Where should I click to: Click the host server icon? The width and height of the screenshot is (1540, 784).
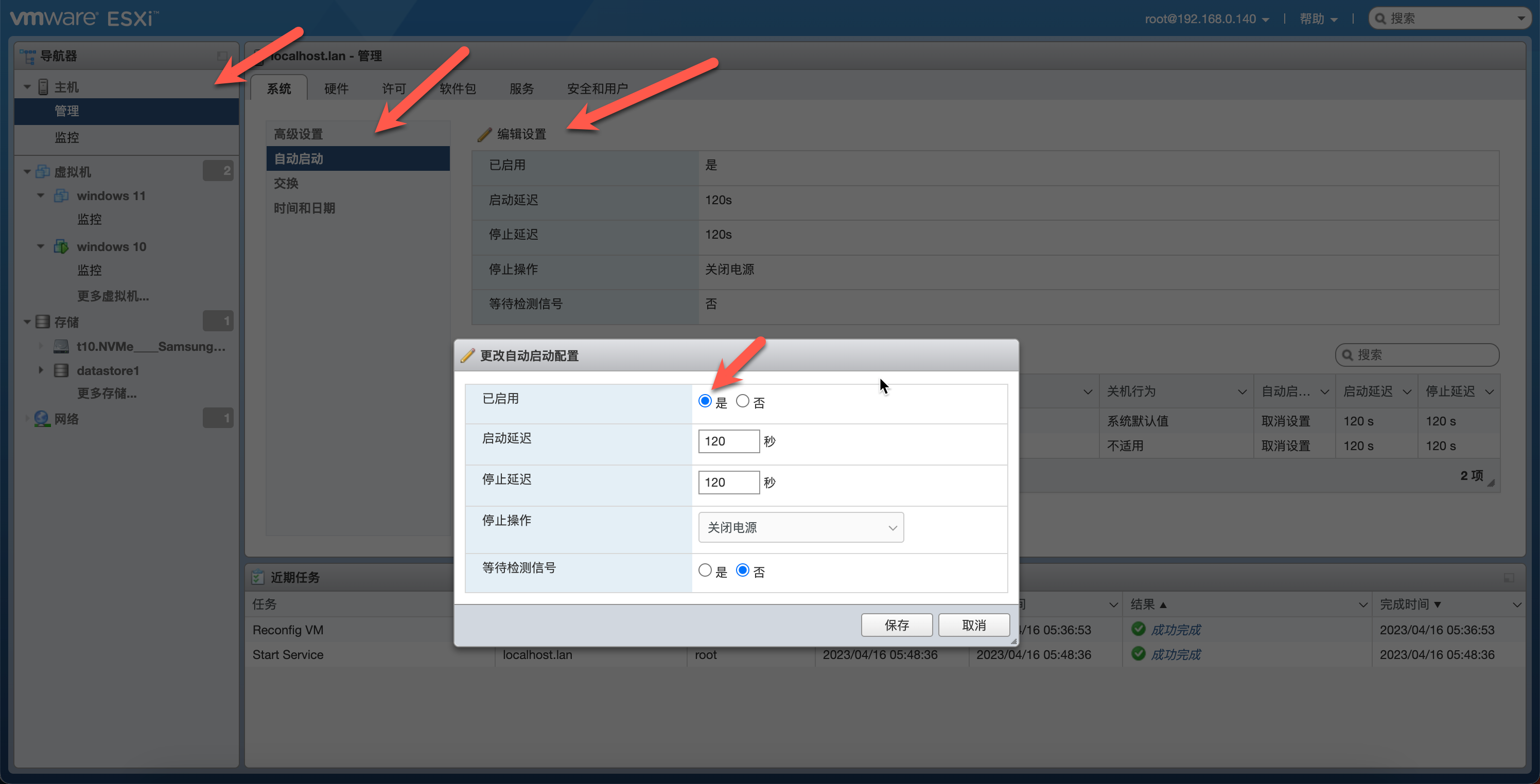coord(43,87)
